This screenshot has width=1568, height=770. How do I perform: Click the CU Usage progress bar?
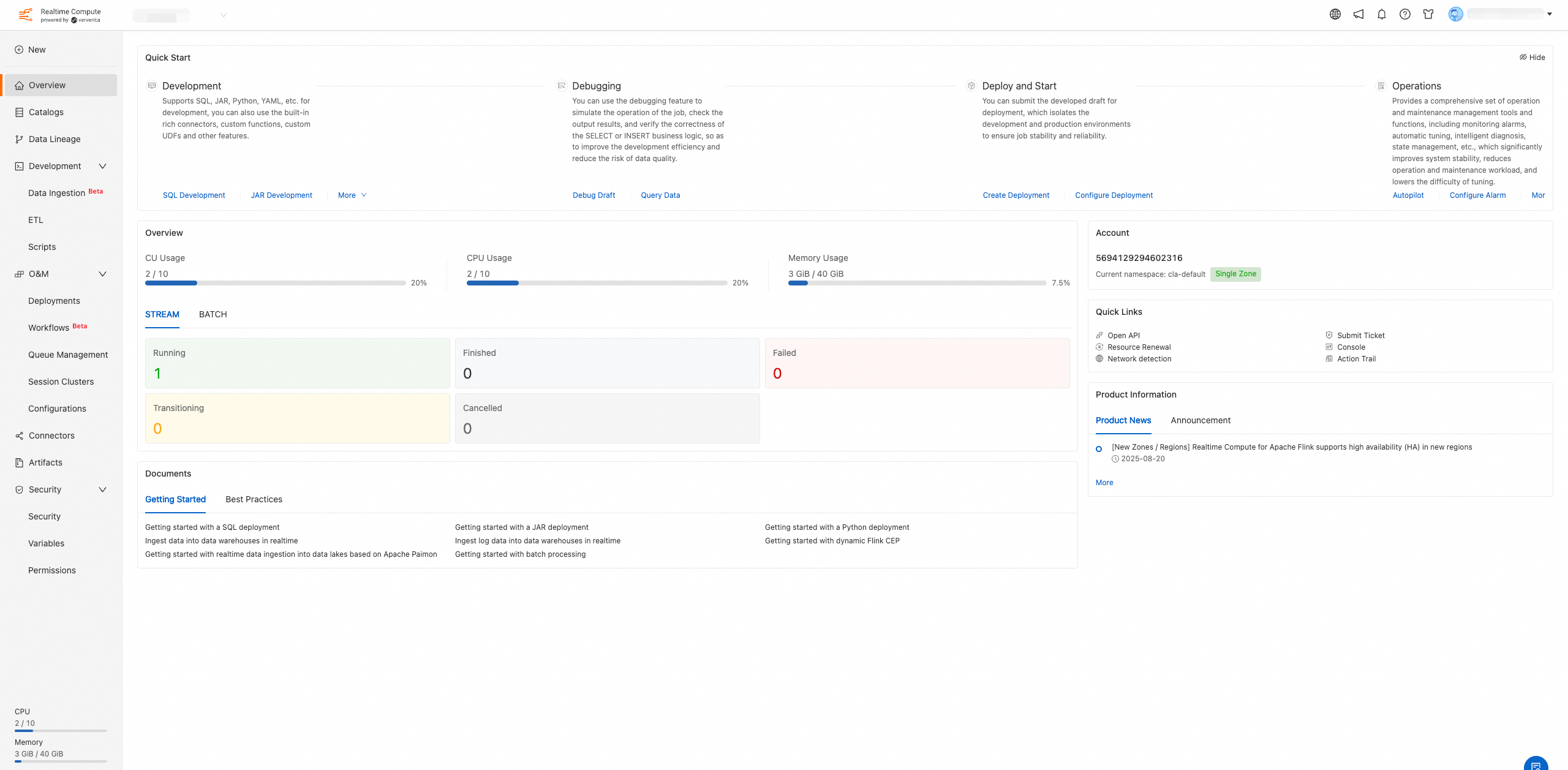tap(275, 283)
